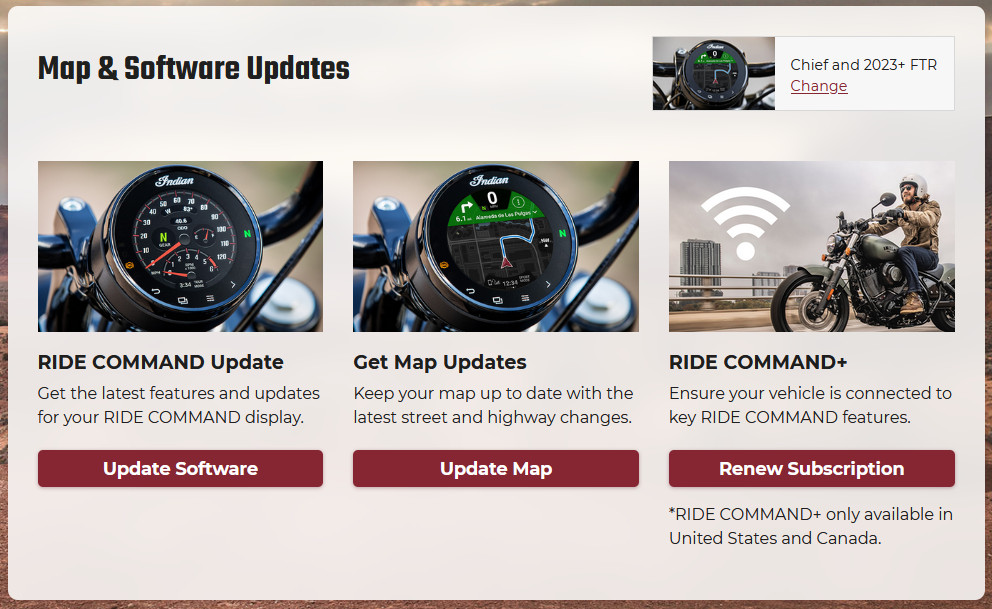Click the Update Map button
The height and width of the screenshot is (609, 992).
coord(495,469)
